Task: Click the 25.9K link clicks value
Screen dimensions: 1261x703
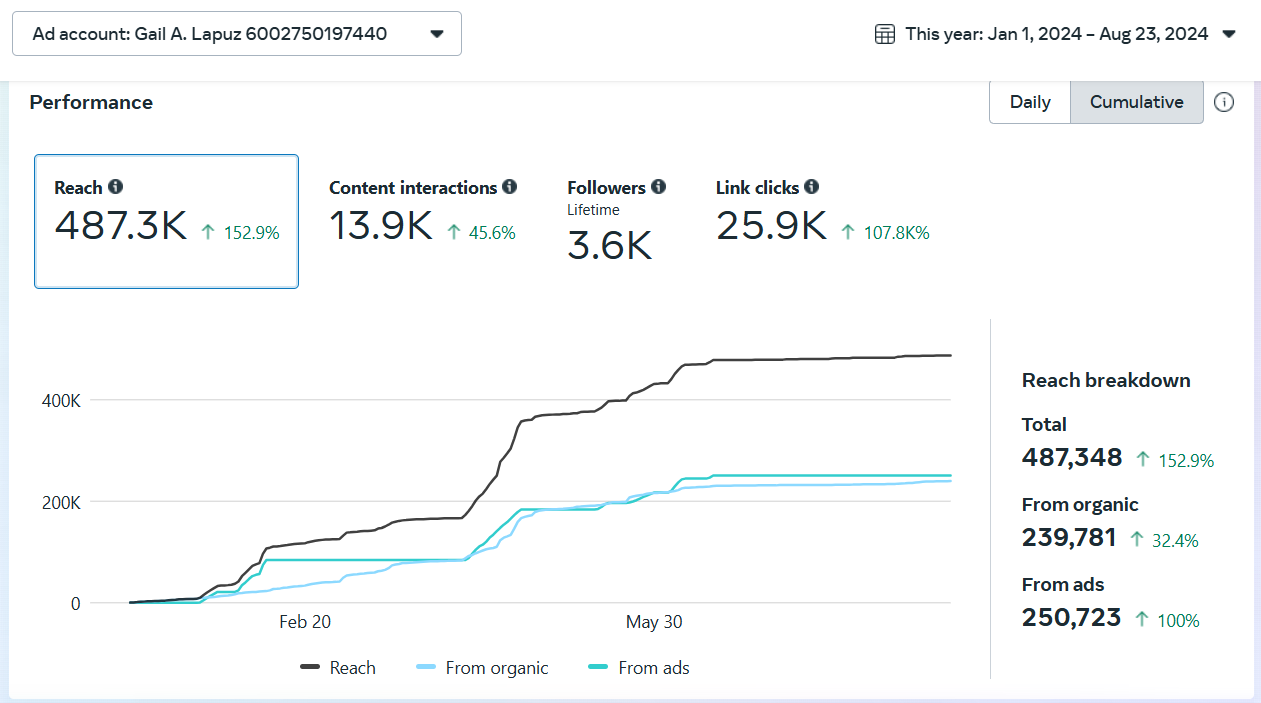Action: [x=771, y=226]
